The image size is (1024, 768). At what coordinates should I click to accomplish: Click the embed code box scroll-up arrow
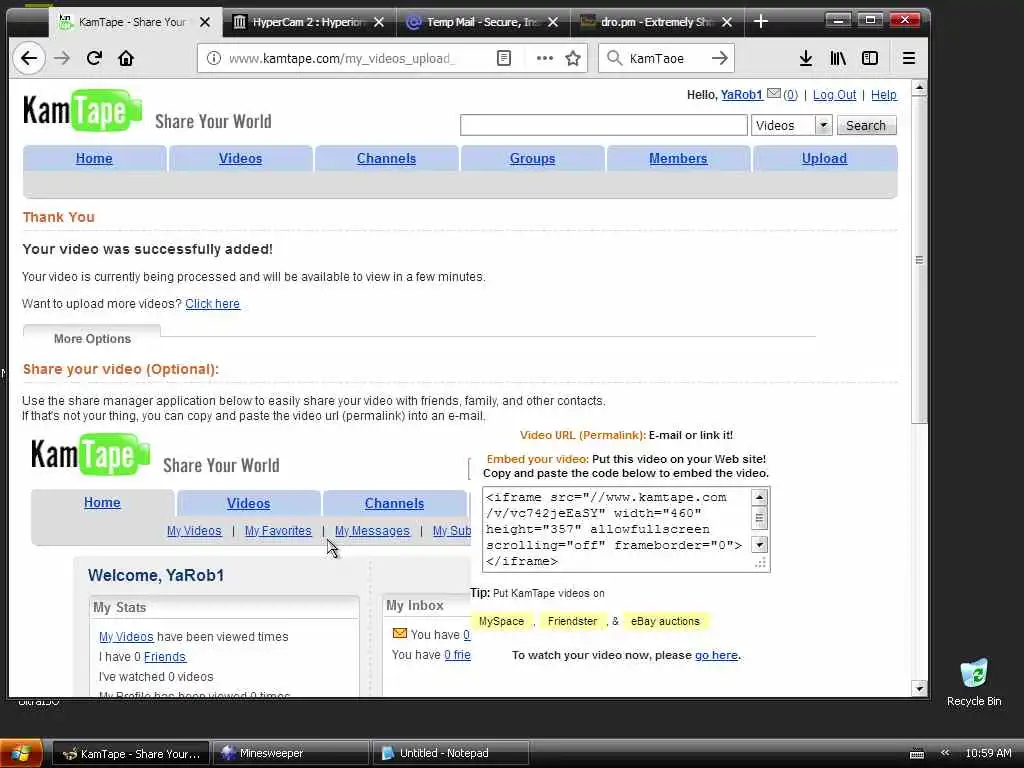coord(759,497)
